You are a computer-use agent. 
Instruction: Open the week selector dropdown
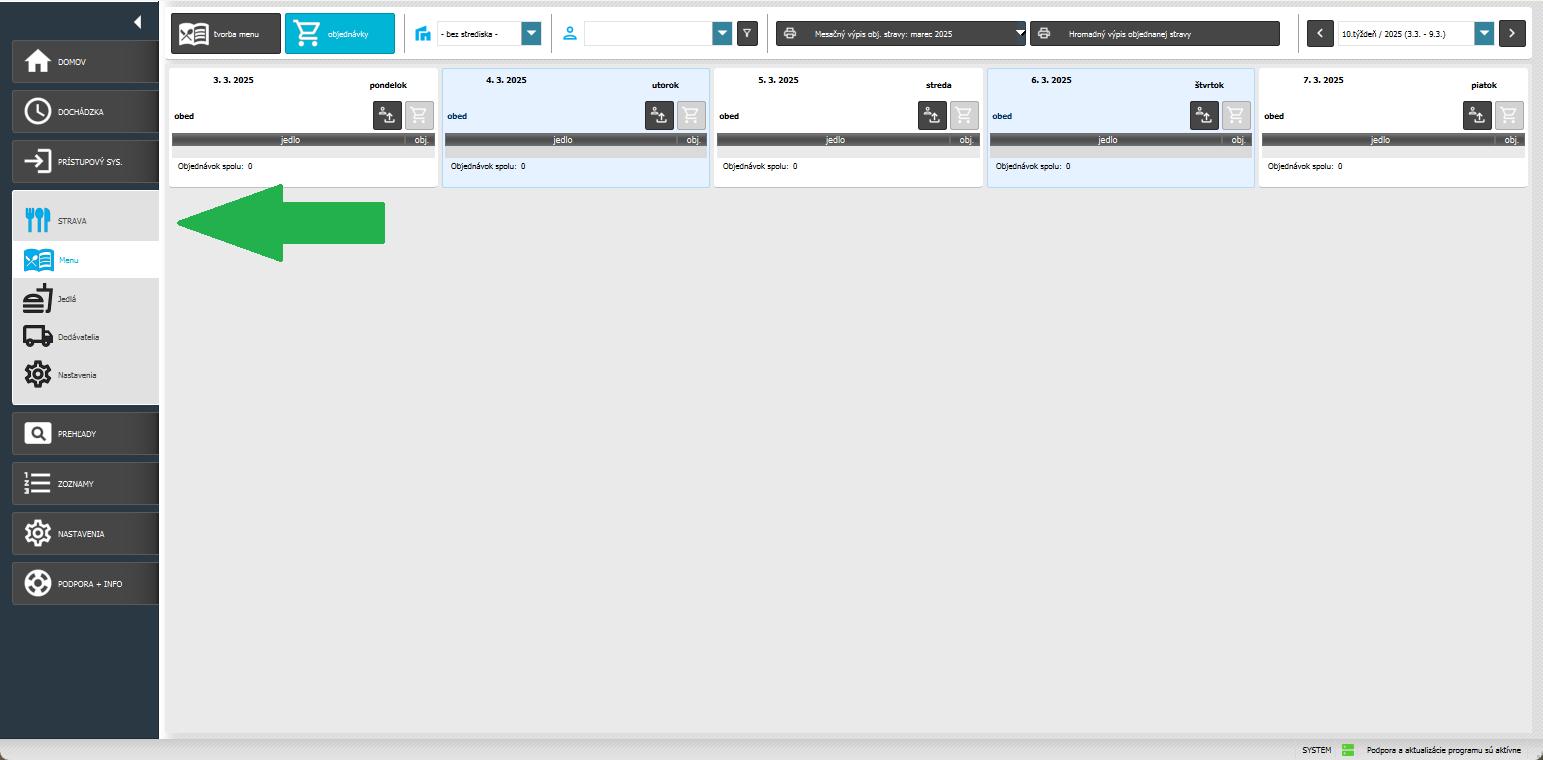(x=1484, y=33)
